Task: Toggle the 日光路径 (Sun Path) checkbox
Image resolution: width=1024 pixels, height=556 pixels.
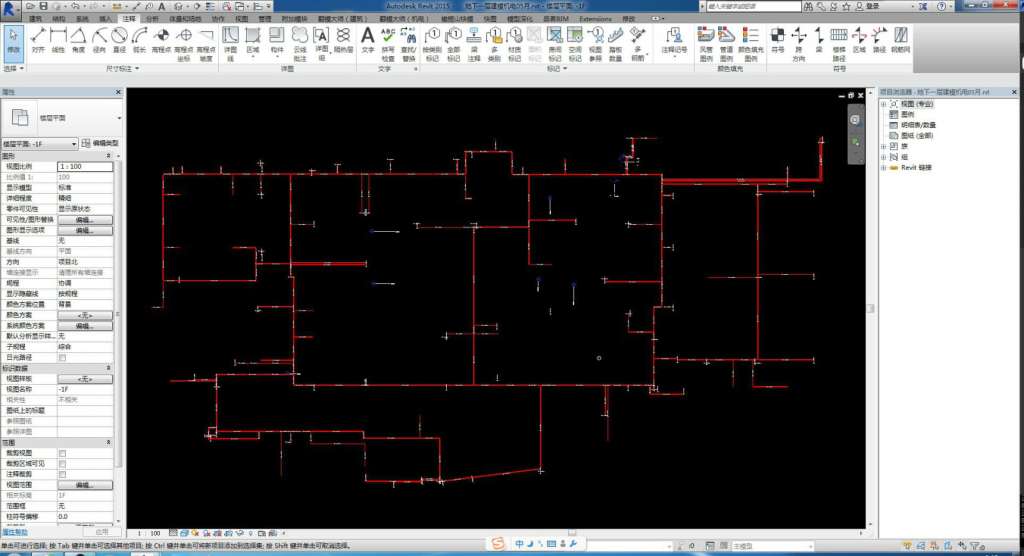Action: coord(62,357)
